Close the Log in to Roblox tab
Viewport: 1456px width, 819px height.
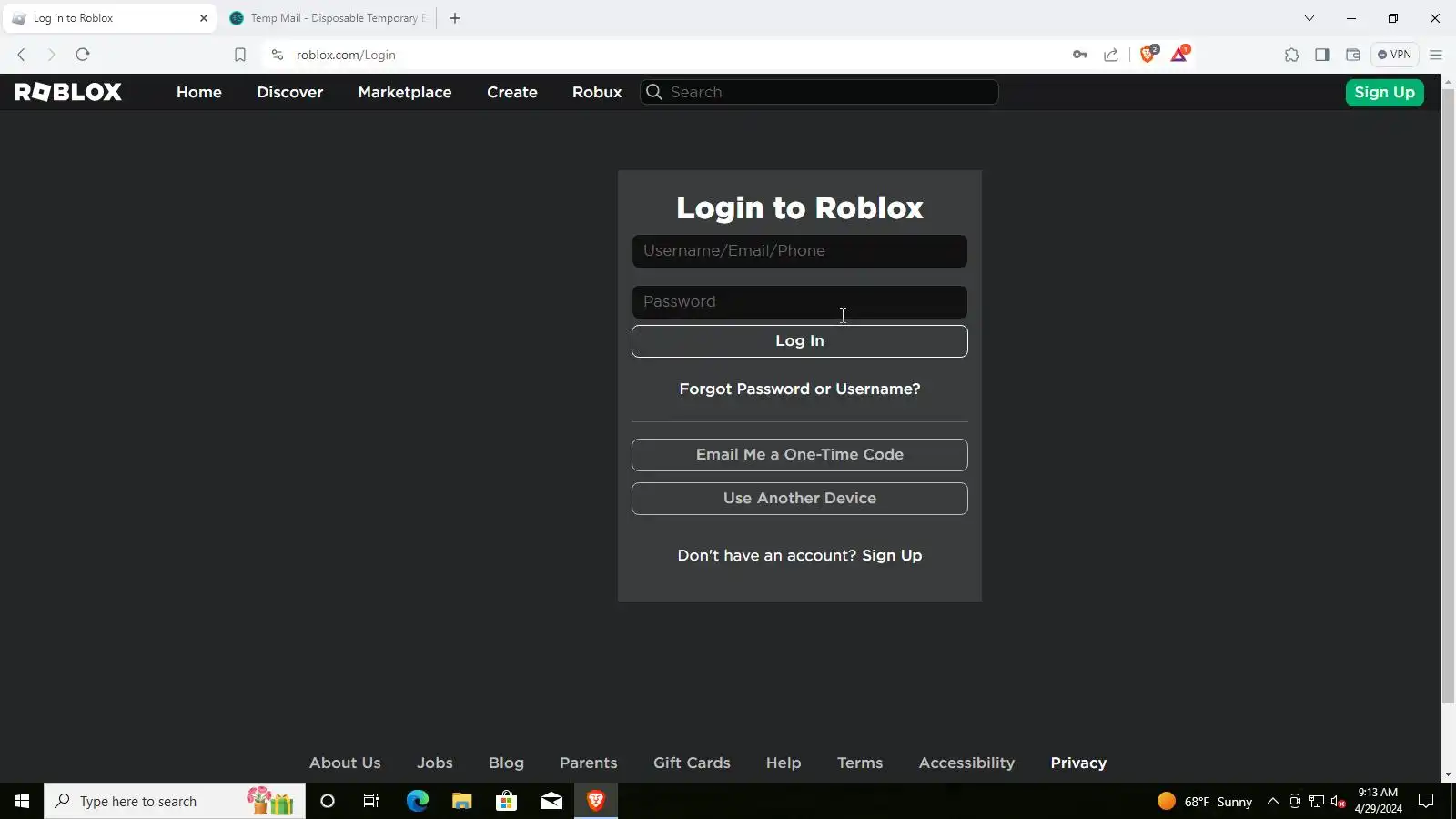pos(204,18)
